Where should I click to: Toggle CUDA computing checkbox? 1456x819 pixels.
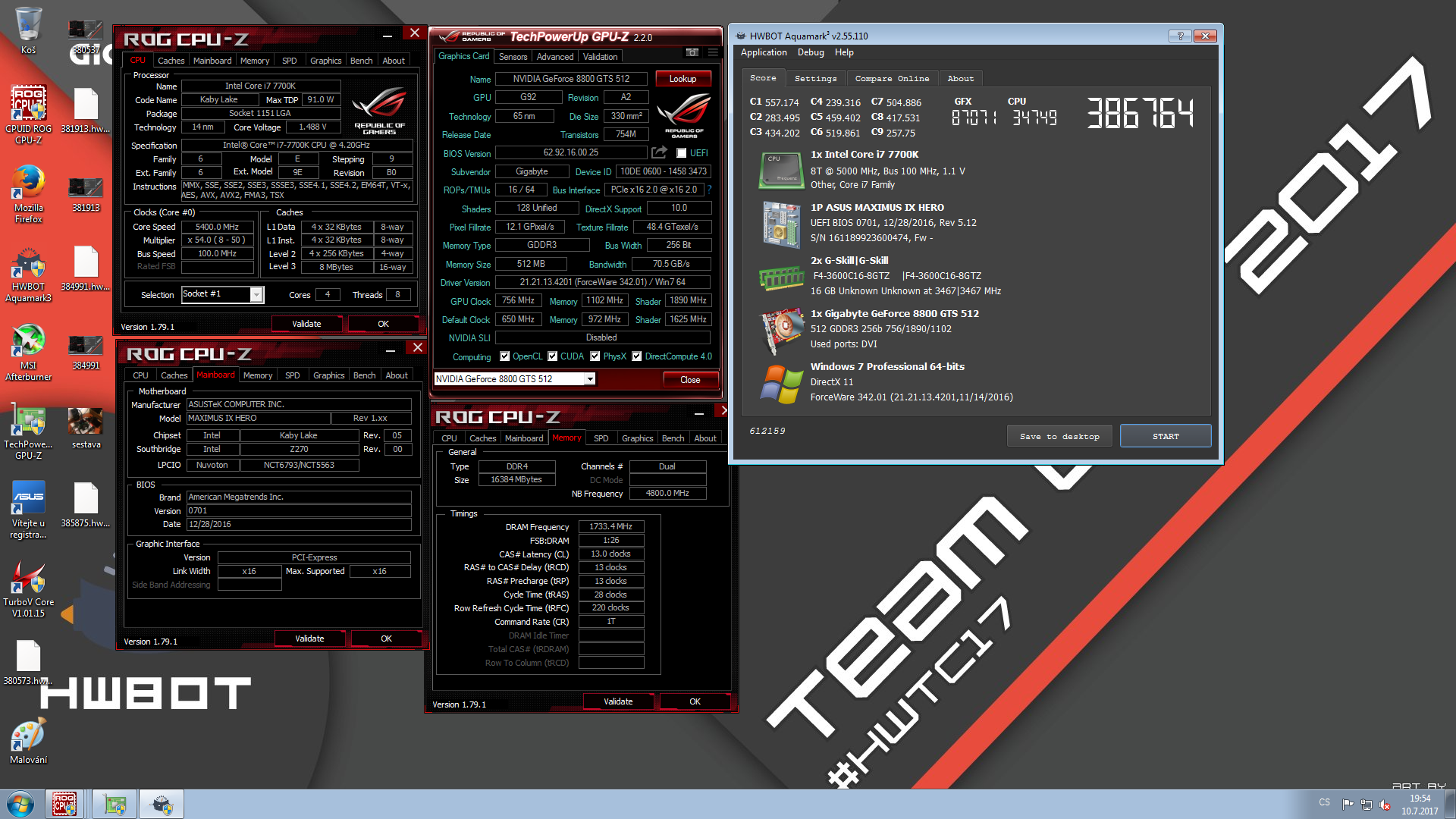pos(553,356)
